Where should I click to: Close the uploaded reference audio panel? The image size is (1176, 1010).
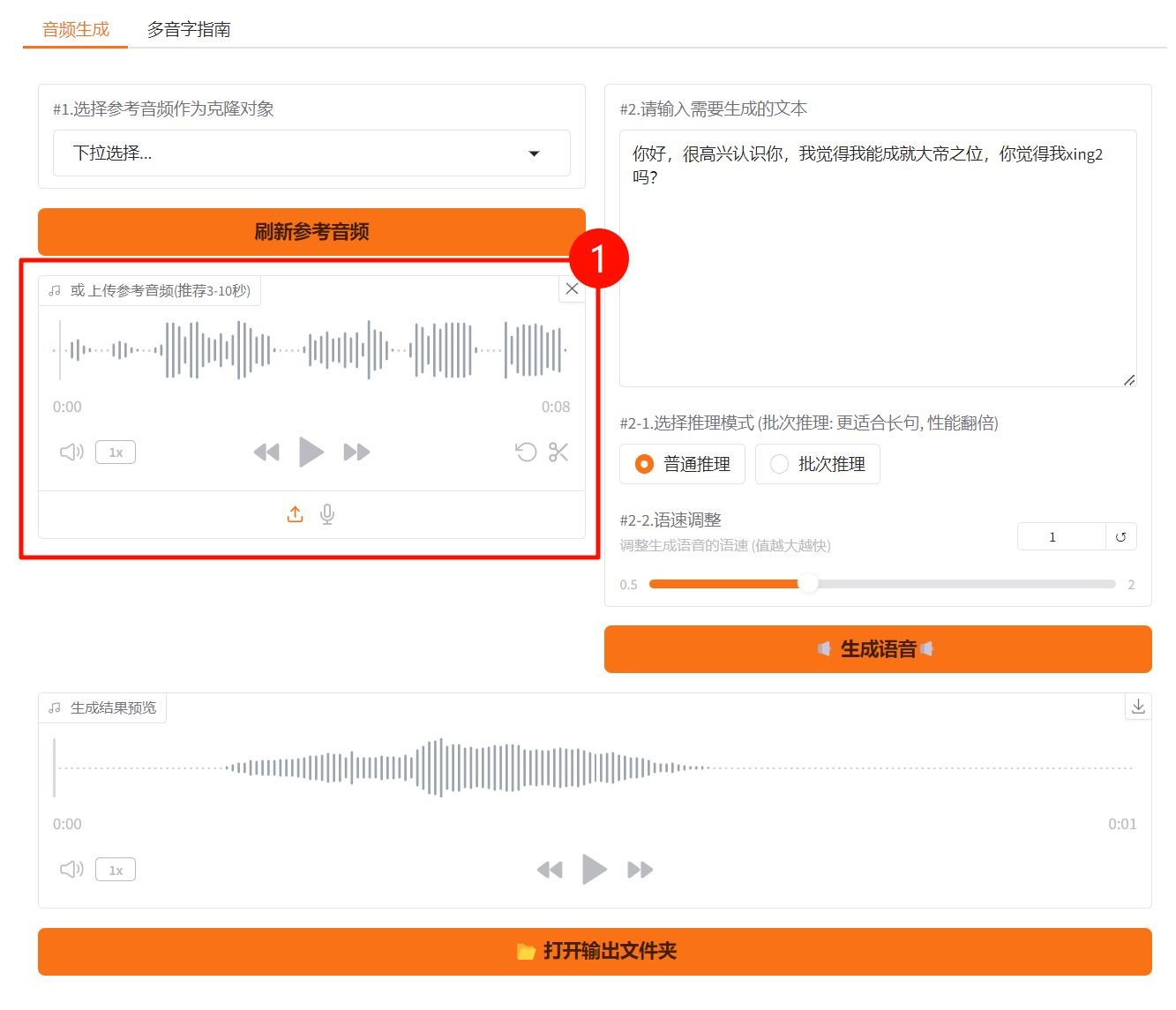pos(572,288)
